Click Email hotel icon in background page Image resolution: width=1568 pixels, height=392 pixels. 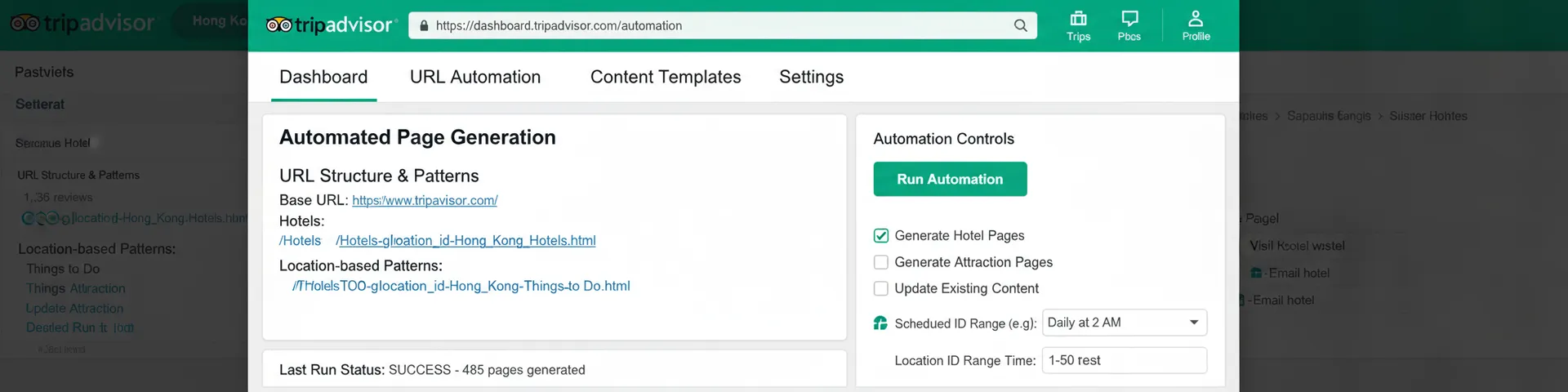coord(1256,273)
